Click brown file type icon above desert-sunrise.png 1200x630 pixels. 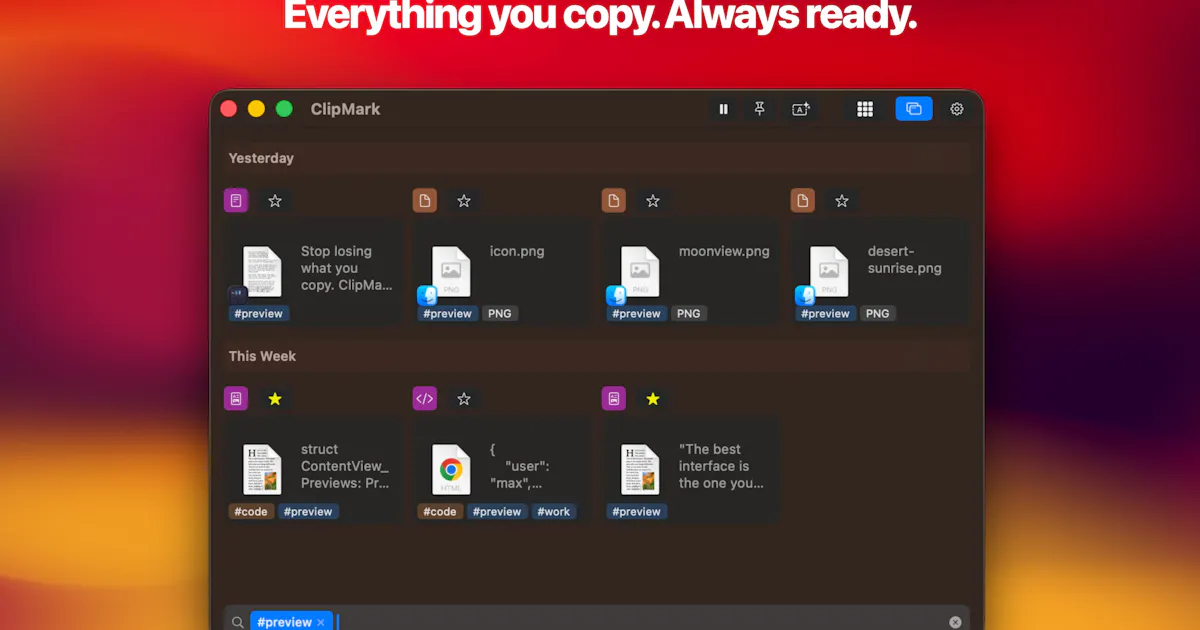click(803, 201)
